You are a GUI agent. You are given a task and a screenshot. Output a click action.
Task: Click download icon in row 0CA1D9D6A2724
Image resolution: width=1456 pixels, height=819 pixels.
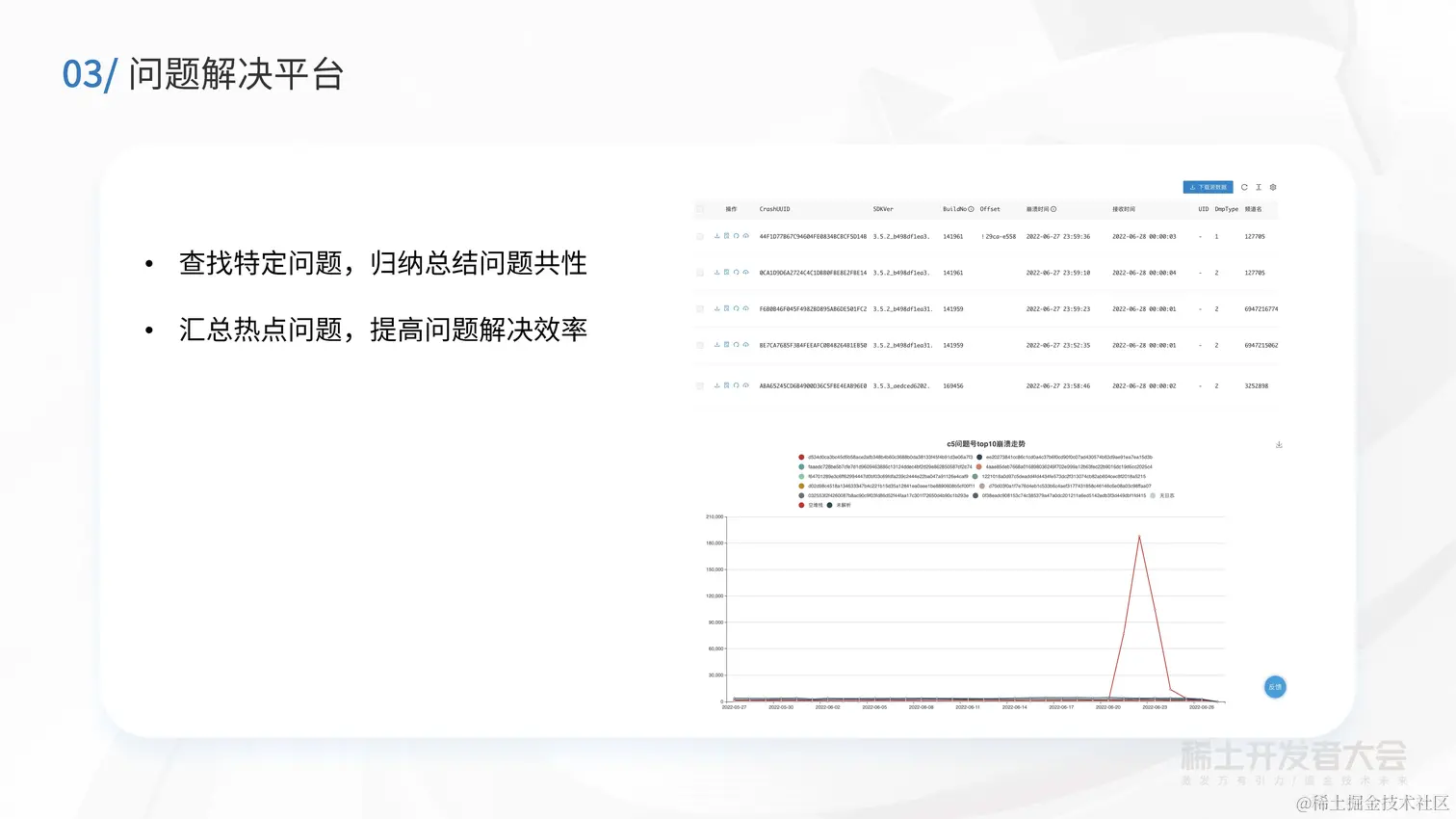[x=717, y=273]
